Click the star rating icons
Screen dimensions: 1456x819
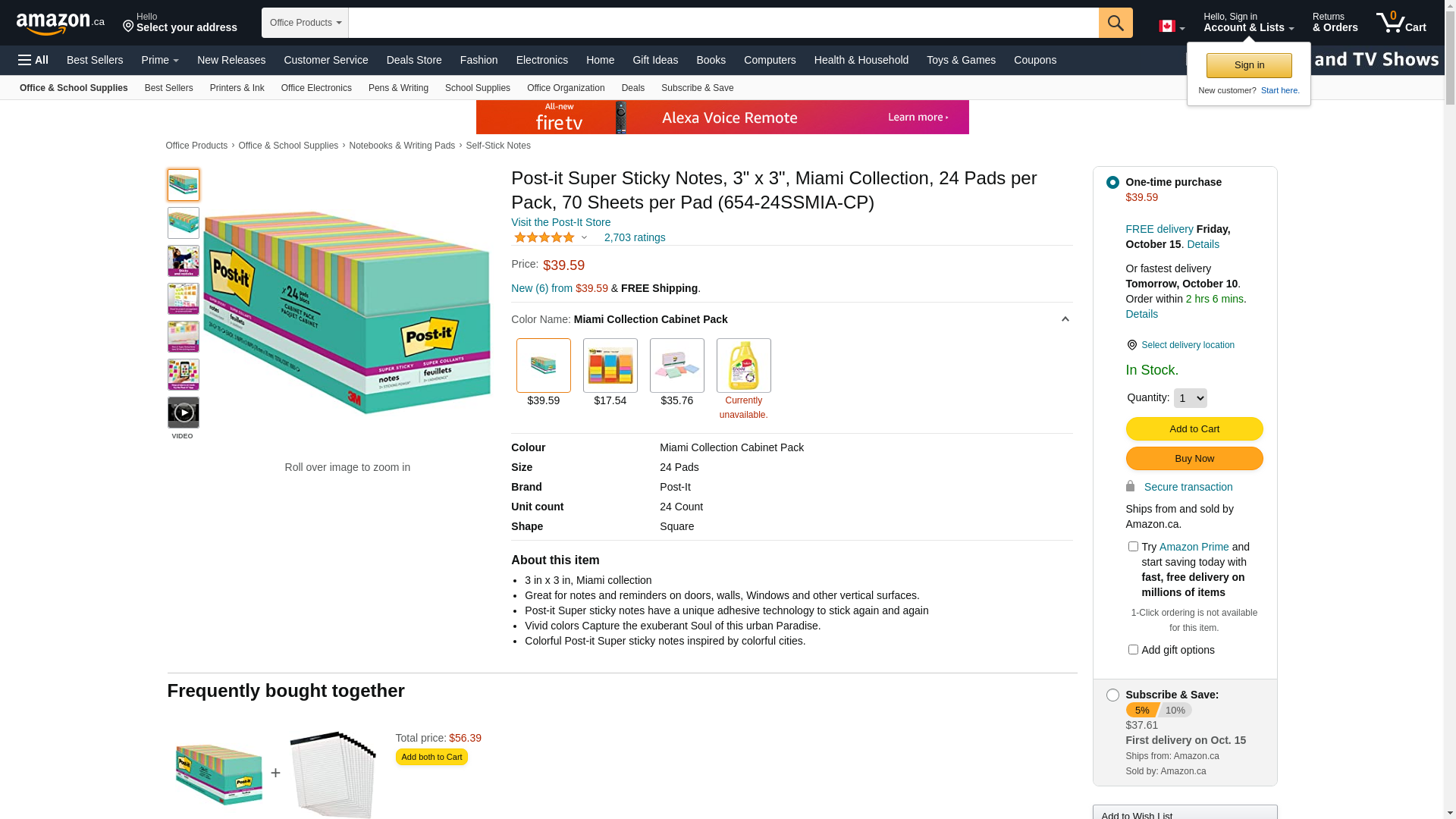click(x=544, y=238)
